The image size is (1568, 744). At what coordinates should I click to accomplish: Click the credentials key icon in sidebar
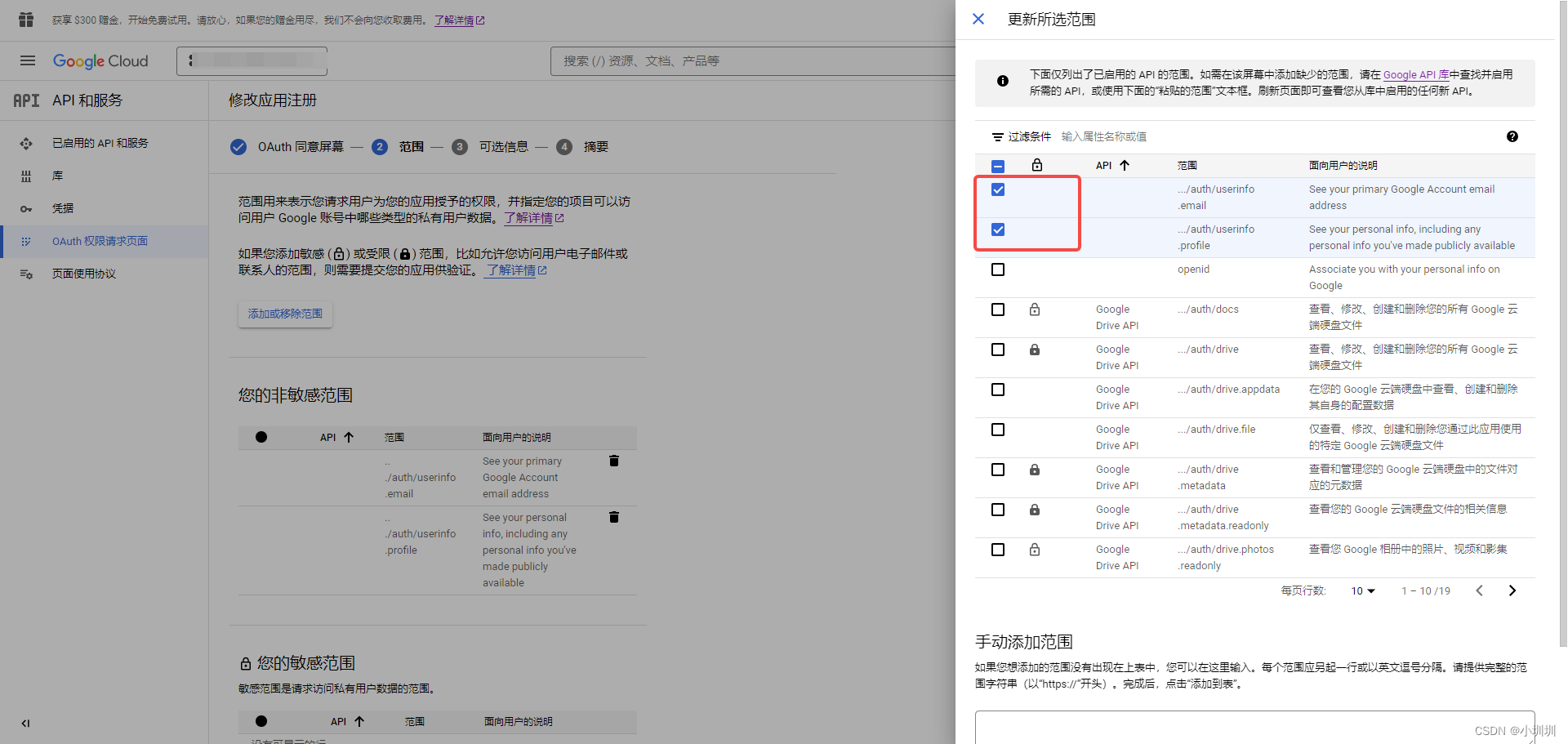(x=26, y=208)
